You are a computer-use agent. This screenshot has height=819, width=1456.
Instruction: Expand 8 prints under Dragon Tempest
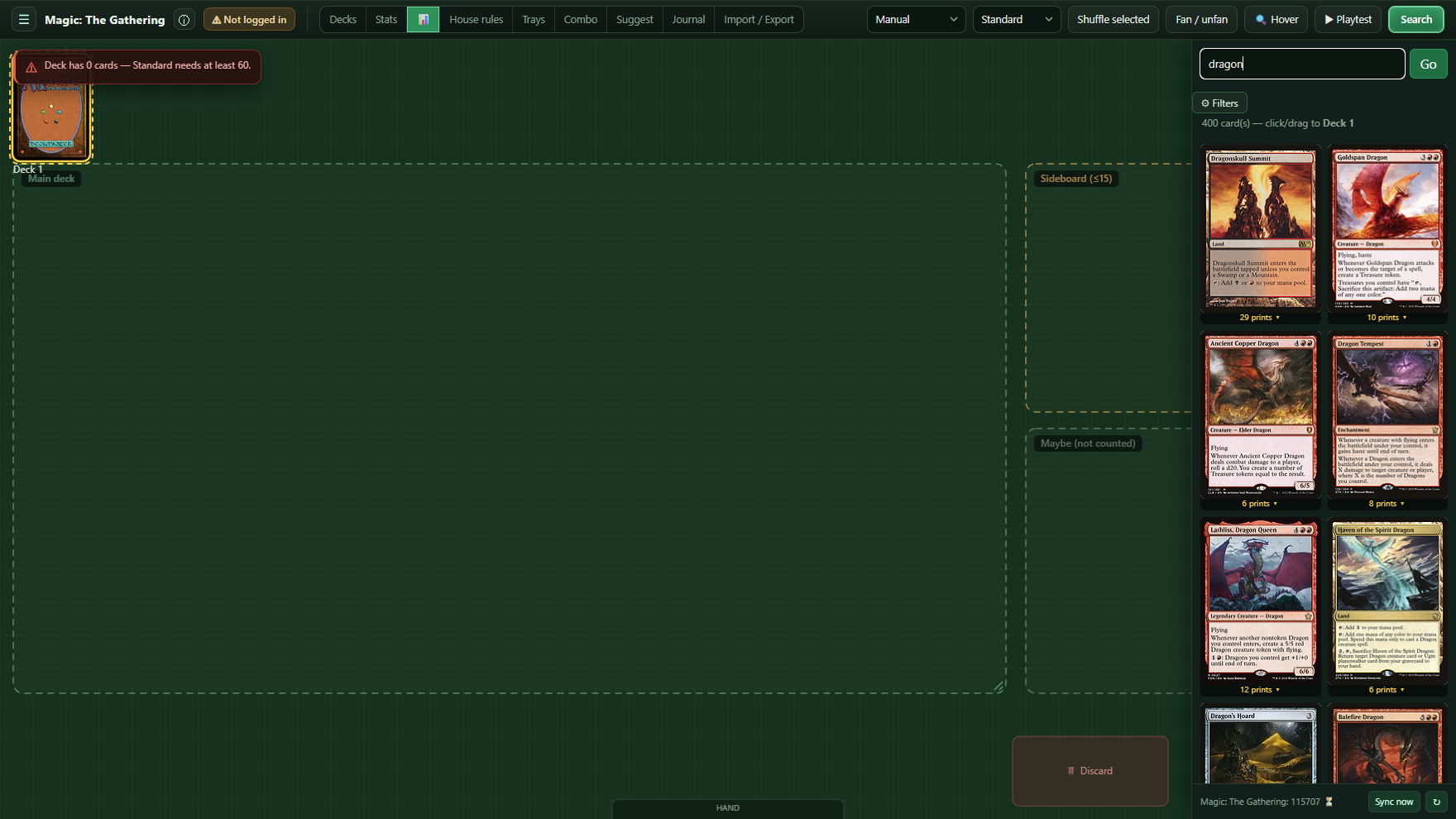click(x=1387, y=504)
